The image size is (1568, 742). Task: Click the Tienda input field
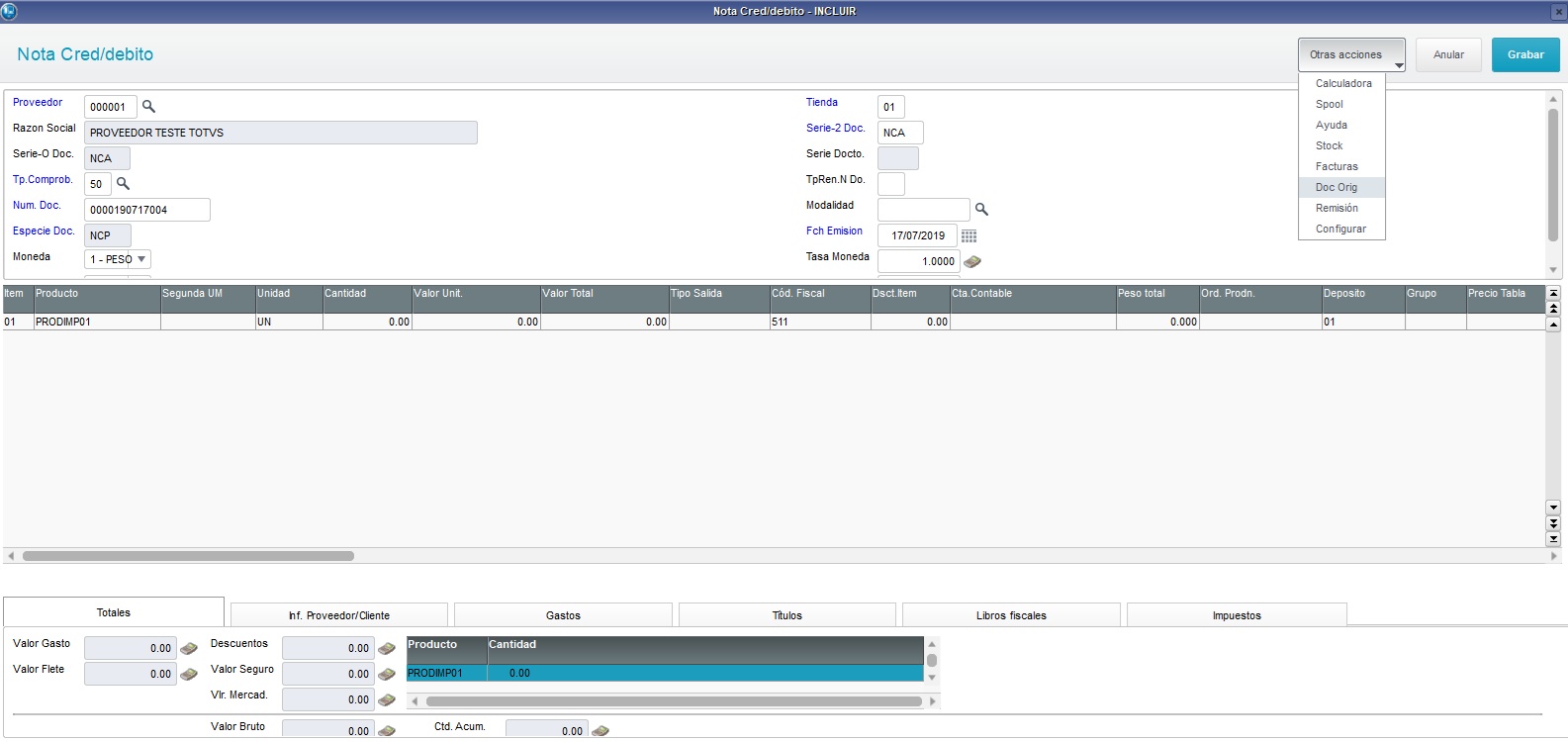(890, 107)
